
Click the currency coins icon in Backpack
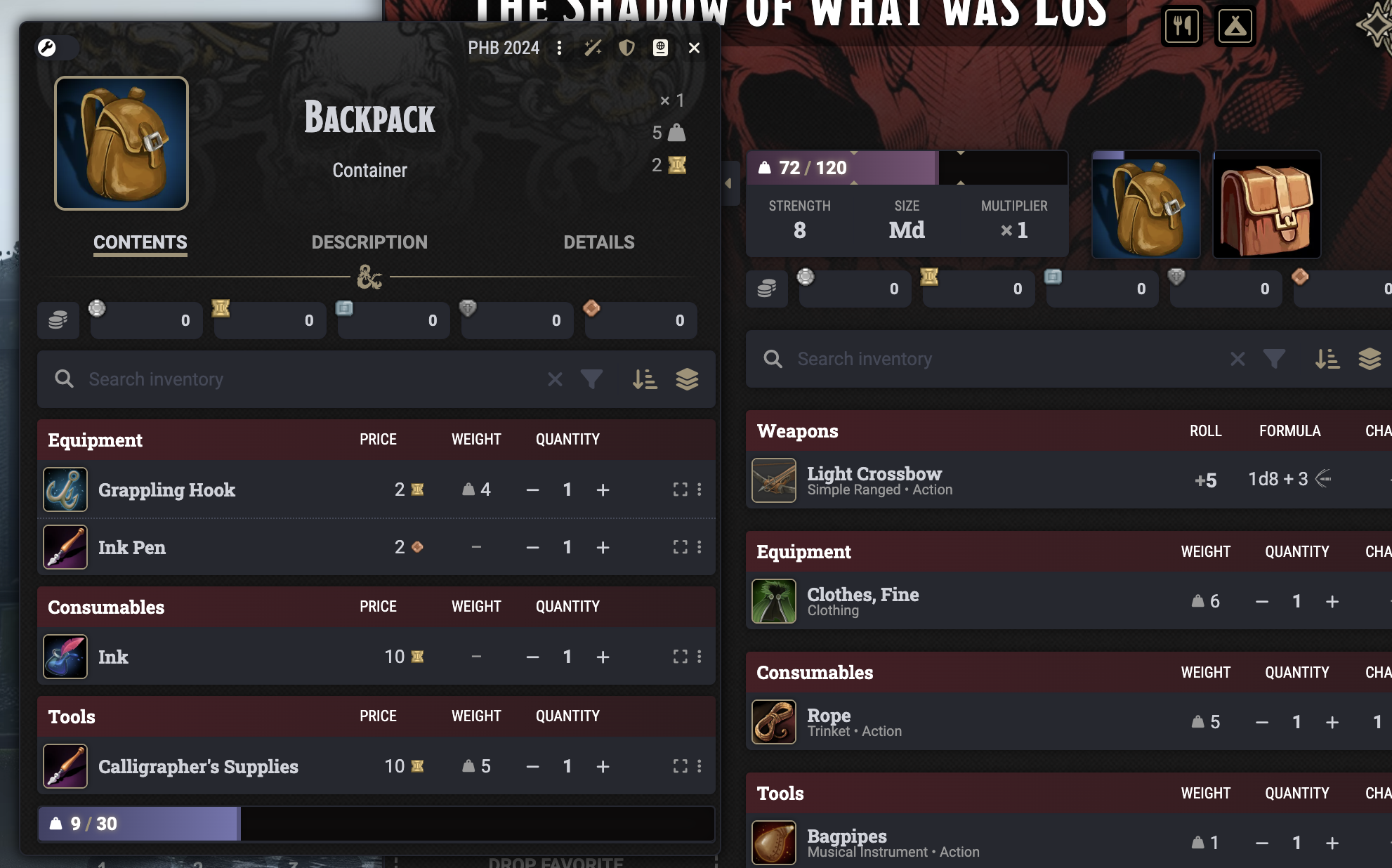58,320
